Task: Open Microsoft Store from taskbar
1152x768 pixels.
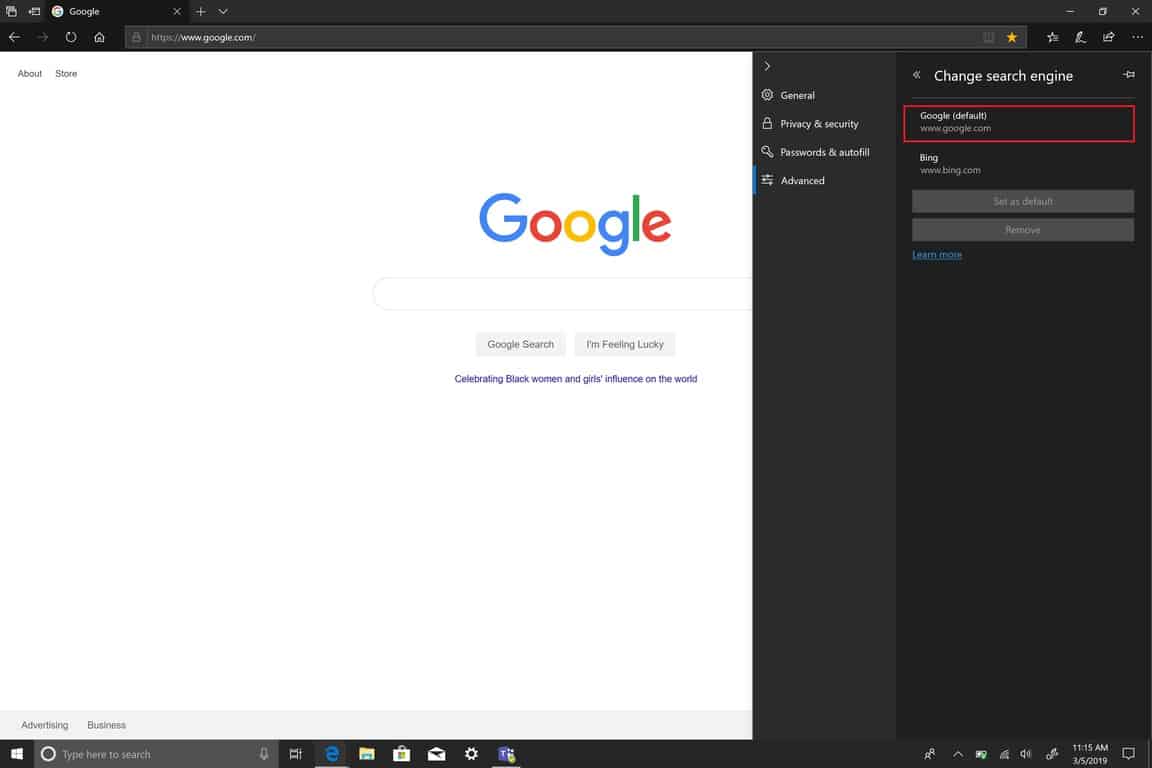Action: [x=401, y=754]
